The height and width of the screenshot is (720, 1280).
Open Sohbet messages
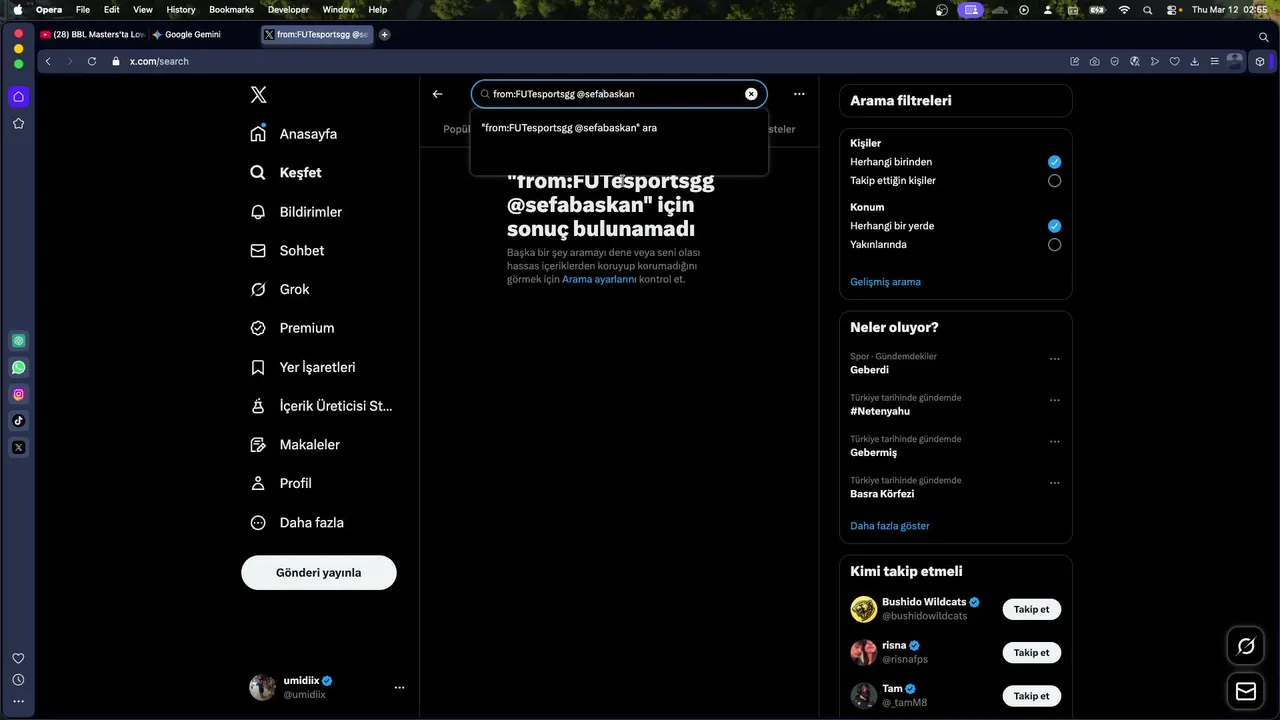tap(287, 251)
